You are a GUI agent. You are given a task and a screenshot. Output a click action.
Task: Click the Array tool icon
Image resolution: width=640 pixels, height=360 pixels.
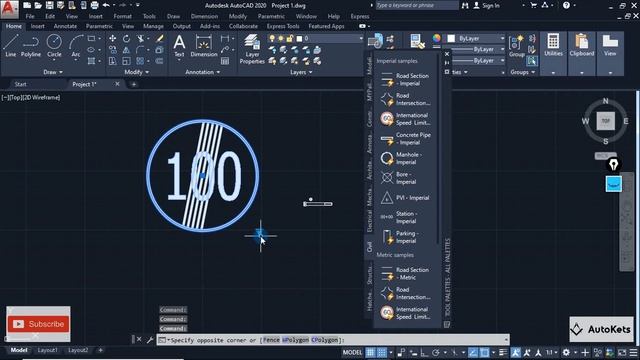pyautogui.click(x=140, y=61)
